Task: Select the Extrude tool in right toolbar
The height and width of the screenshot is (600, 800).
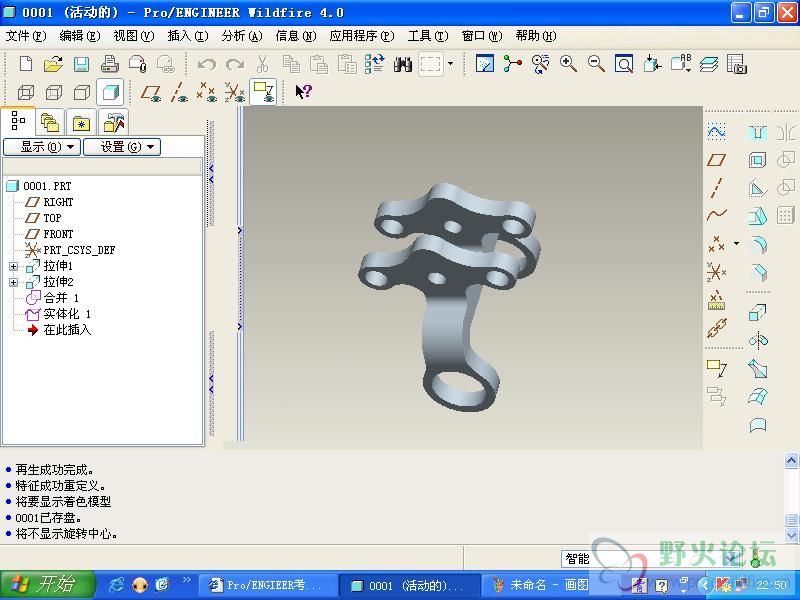Action: (x=758, y=312)
